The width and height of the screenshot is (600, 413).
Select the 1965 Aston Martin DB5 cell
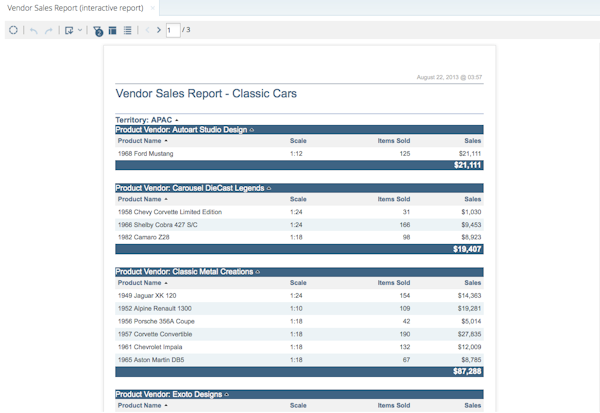(151, 360)
